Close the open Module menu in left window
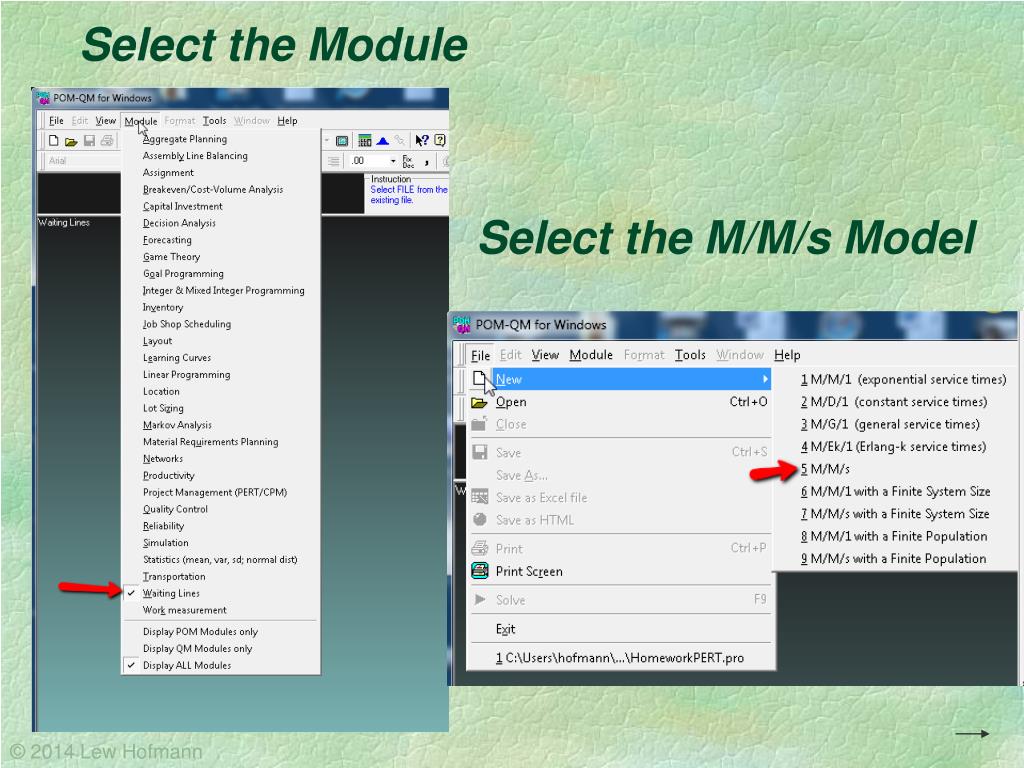The width and height of the screenshot is (1024, 768). (141, 121)
